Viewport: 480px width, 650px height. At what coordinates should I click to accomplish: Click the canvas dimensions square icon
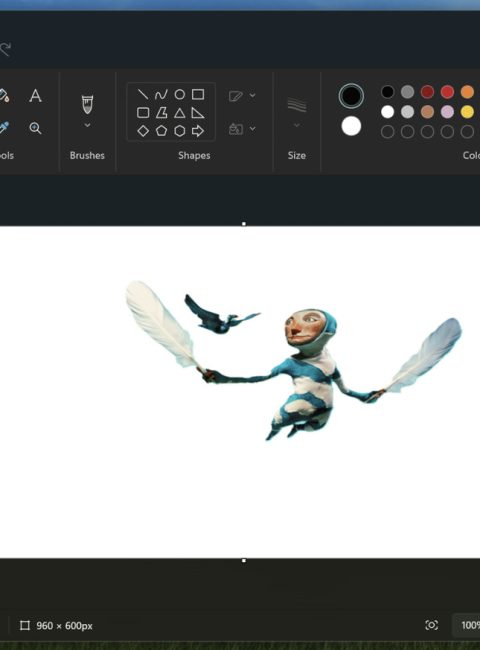(x=25, y=626)
